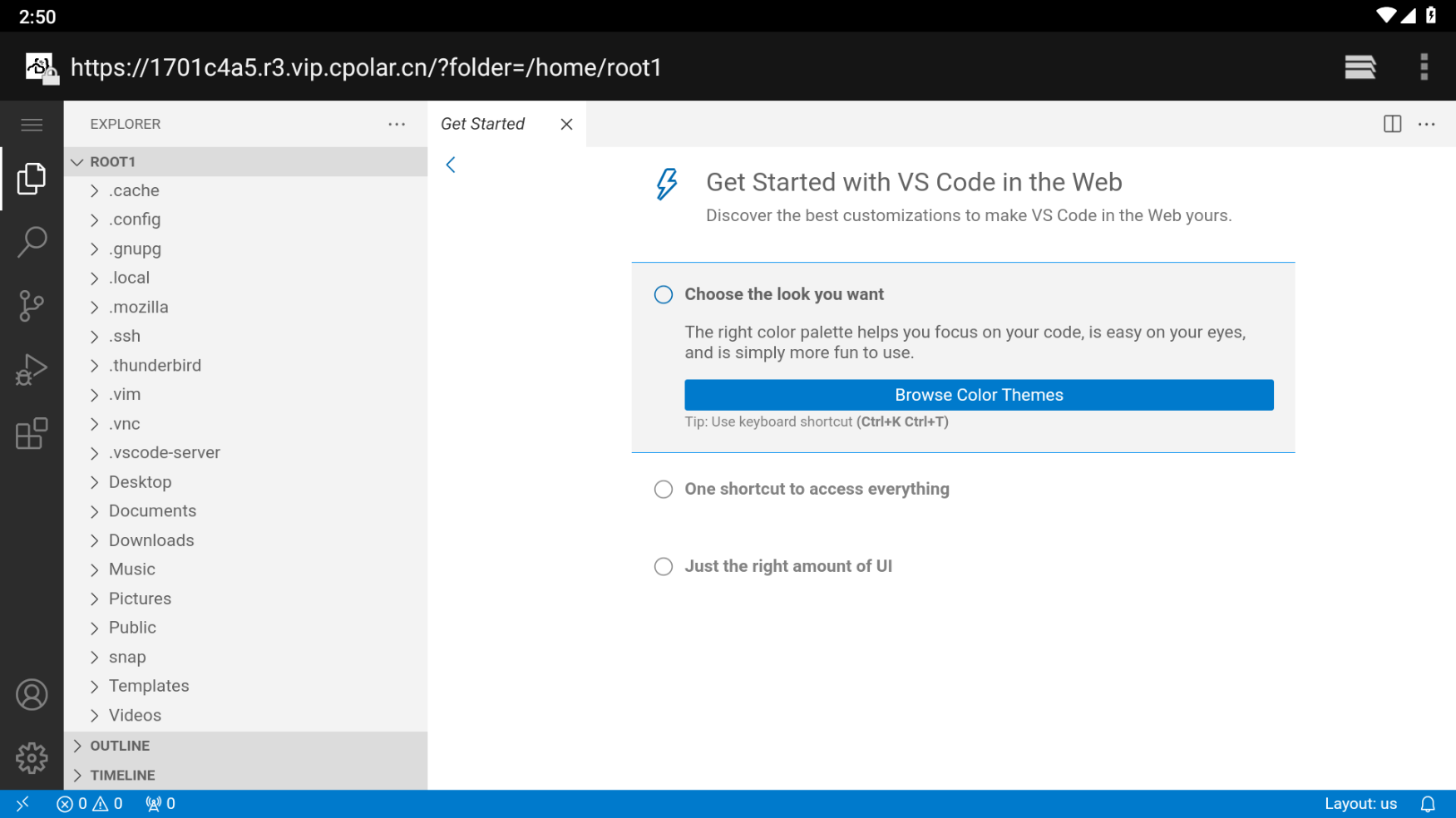Open the notifications bell in status bar
This screenshot has width=1456, height=818.
pos(1428,804)
